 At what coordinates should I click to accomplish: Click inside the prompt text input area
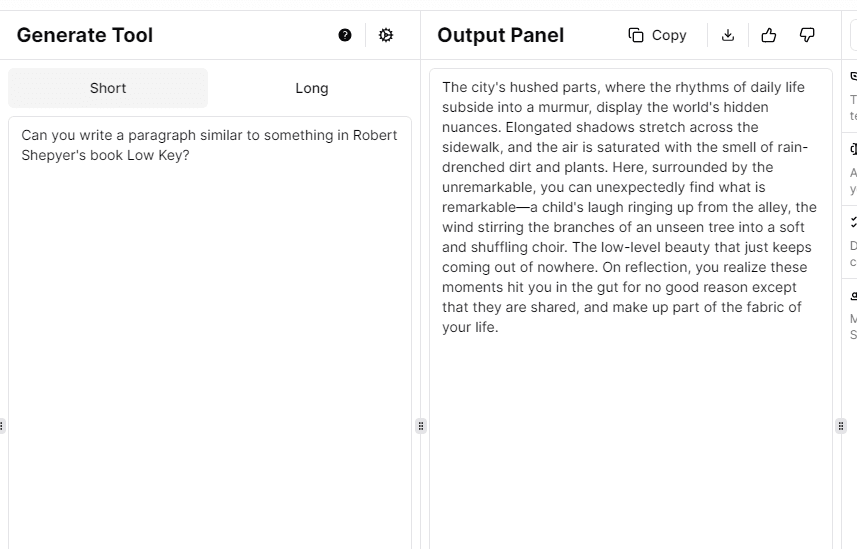click(x=209, y=330)
